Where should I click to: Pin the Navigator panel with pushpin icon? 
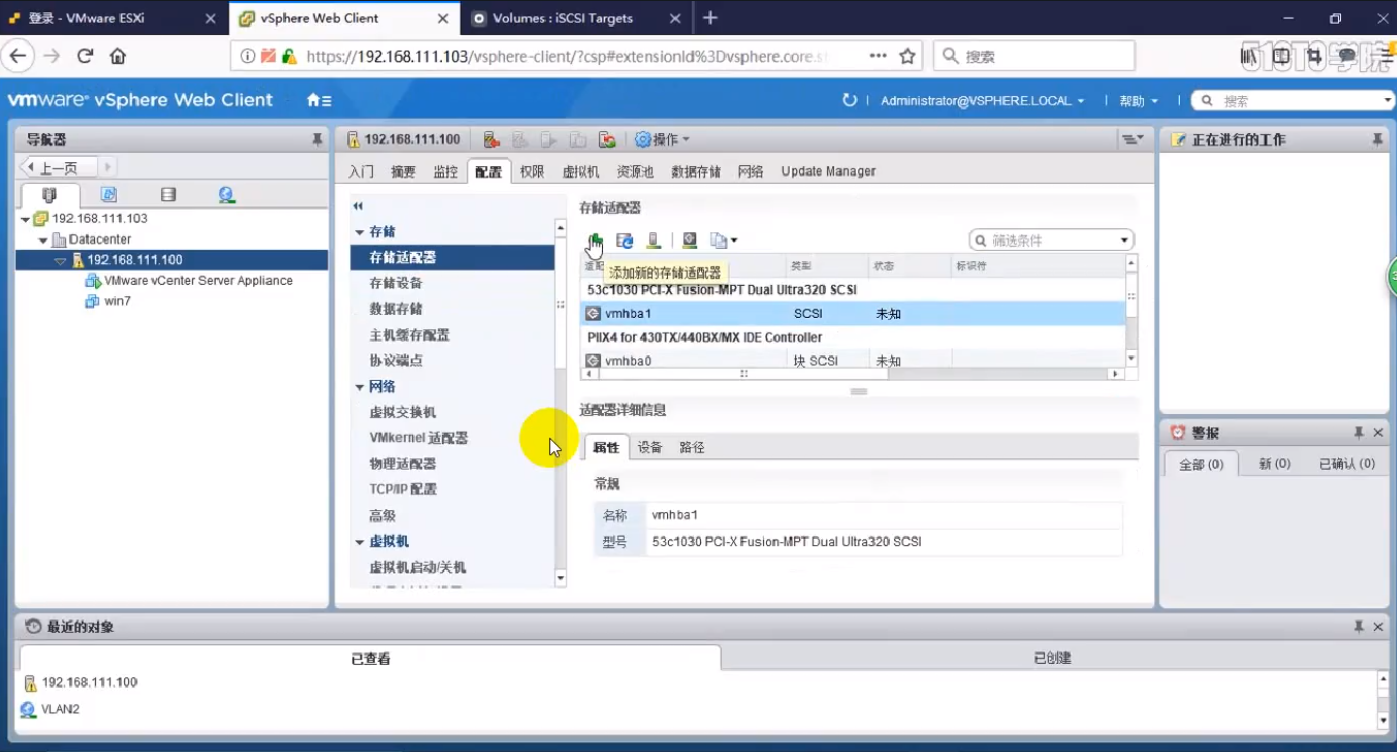317,140
